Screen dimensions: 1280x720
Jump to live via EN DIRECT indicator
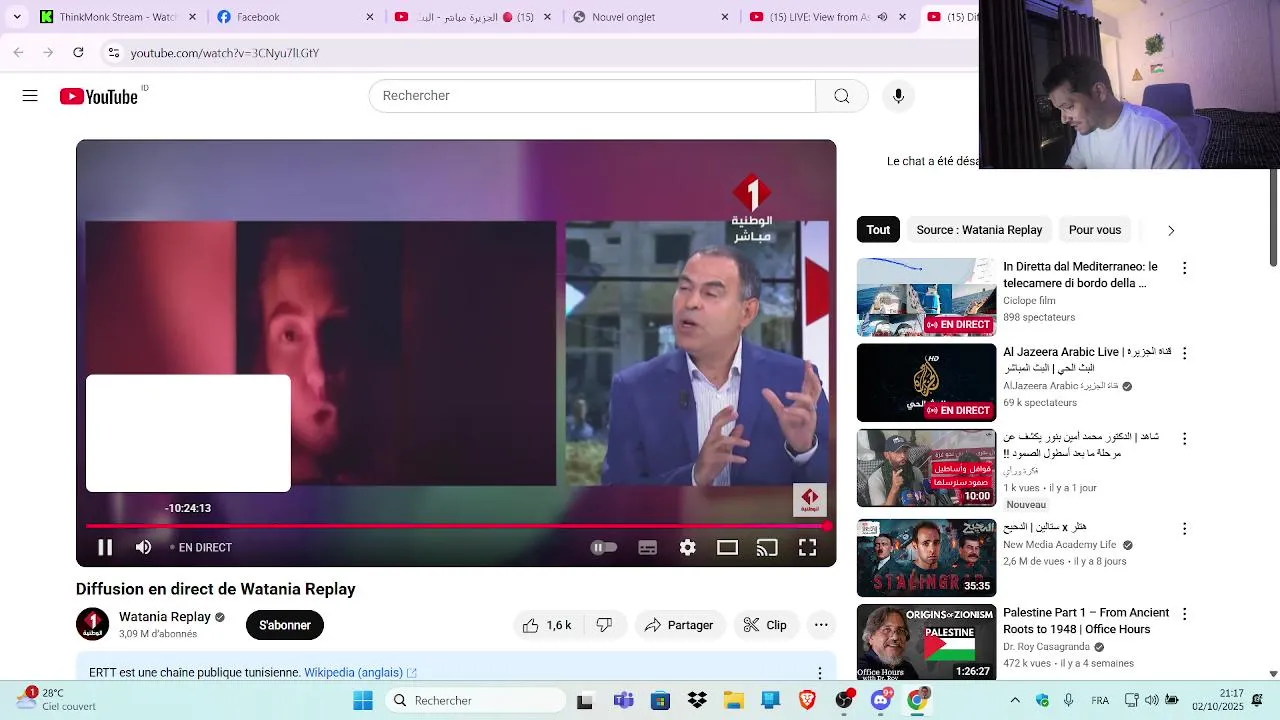point(201,548)
